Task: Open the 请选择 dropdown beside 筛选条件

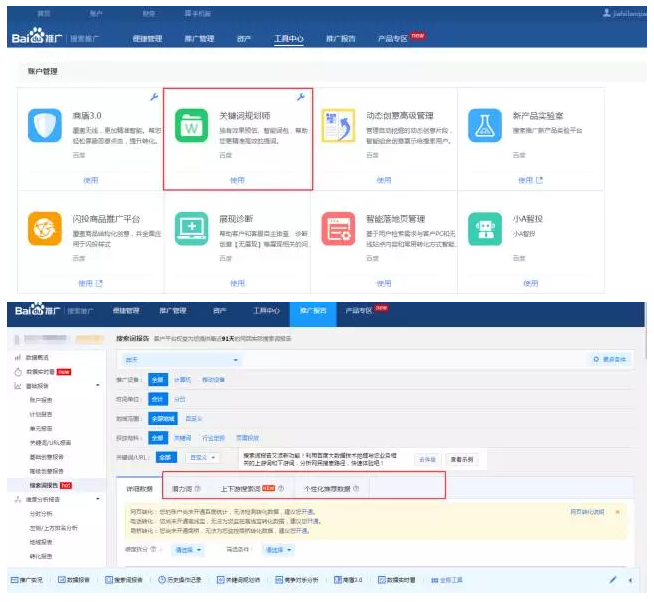Action: (x=278, y=550)
